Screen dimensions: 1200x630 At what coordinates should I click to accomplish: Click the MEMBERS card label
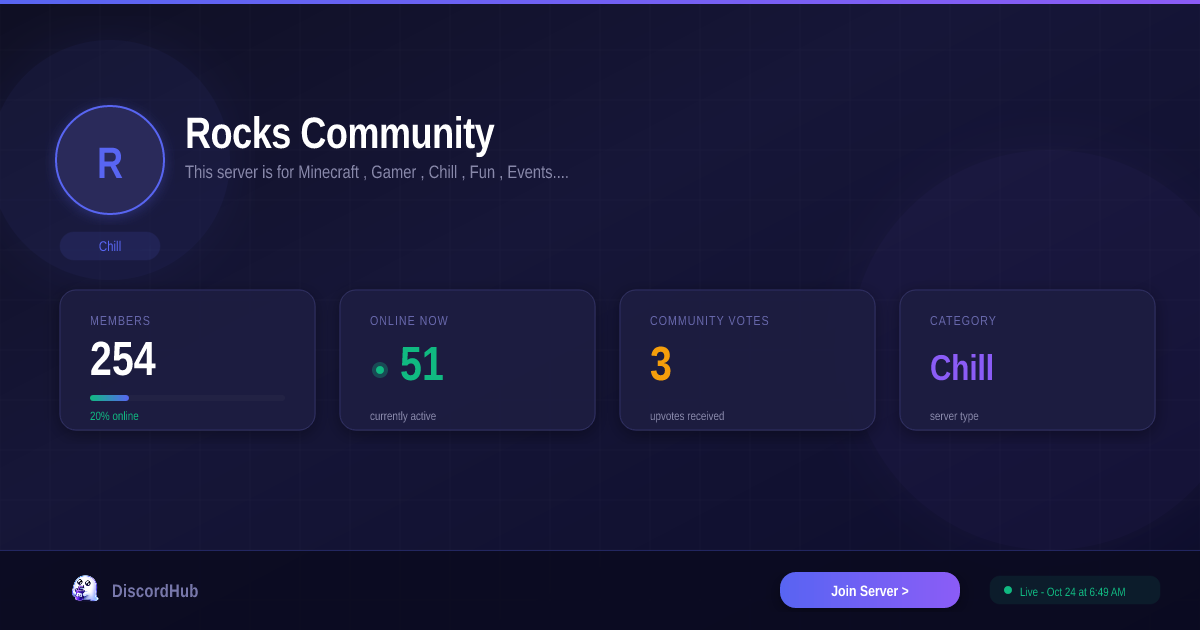coord(120,321)
